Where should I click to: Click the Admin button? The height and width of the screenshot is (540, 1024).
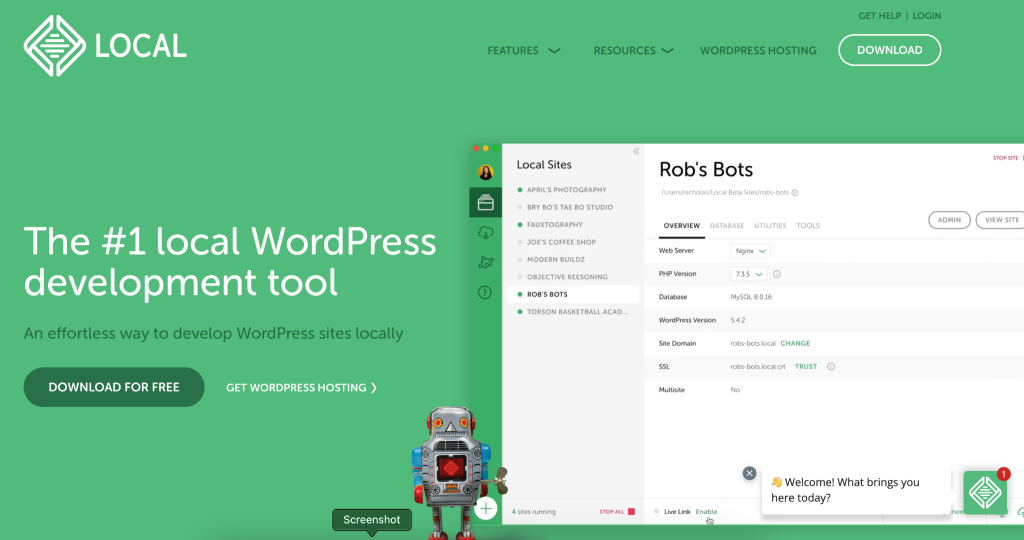949,220
